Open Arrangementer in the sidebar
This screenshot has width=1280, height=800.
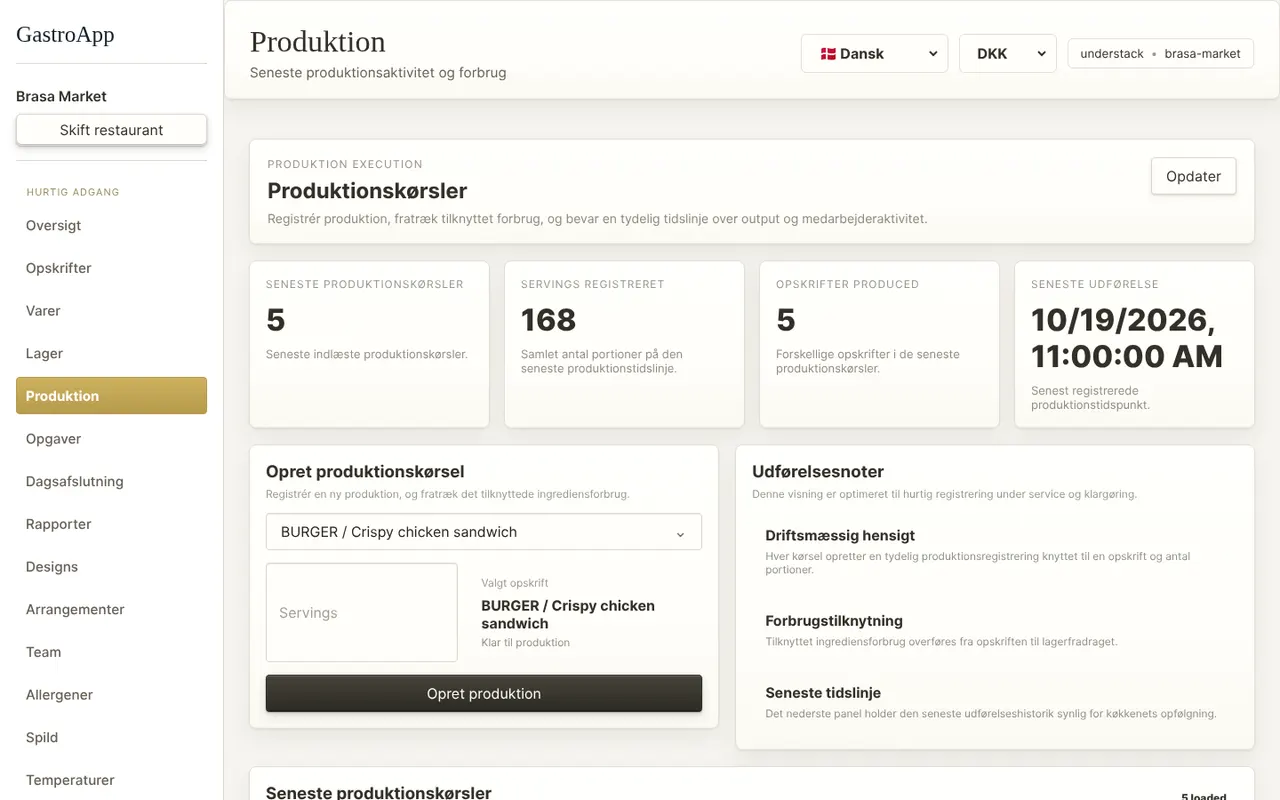[x=111, y=609]
